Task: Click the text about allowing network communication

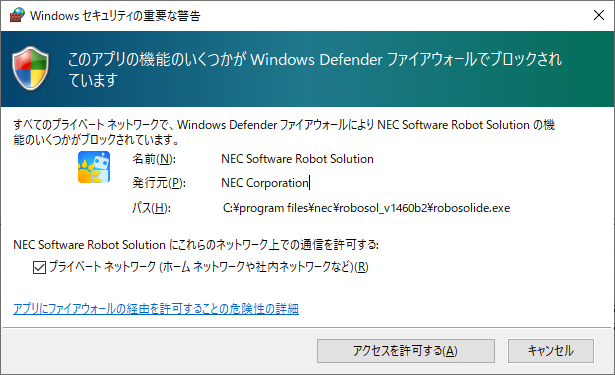Action: click(196, 245)
